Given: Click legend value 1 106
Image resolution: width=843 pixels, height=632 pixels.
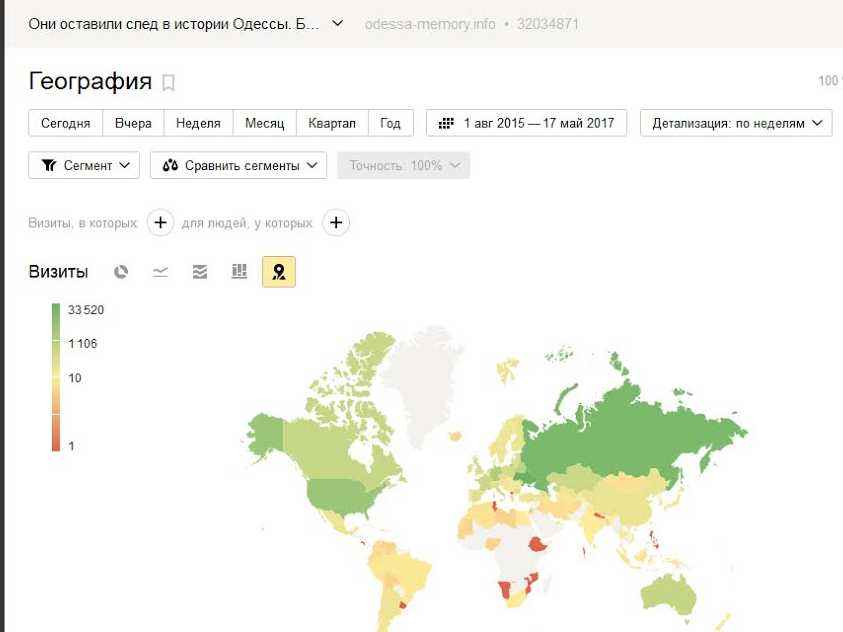Looking at the screenshot, I should point(83,344).
